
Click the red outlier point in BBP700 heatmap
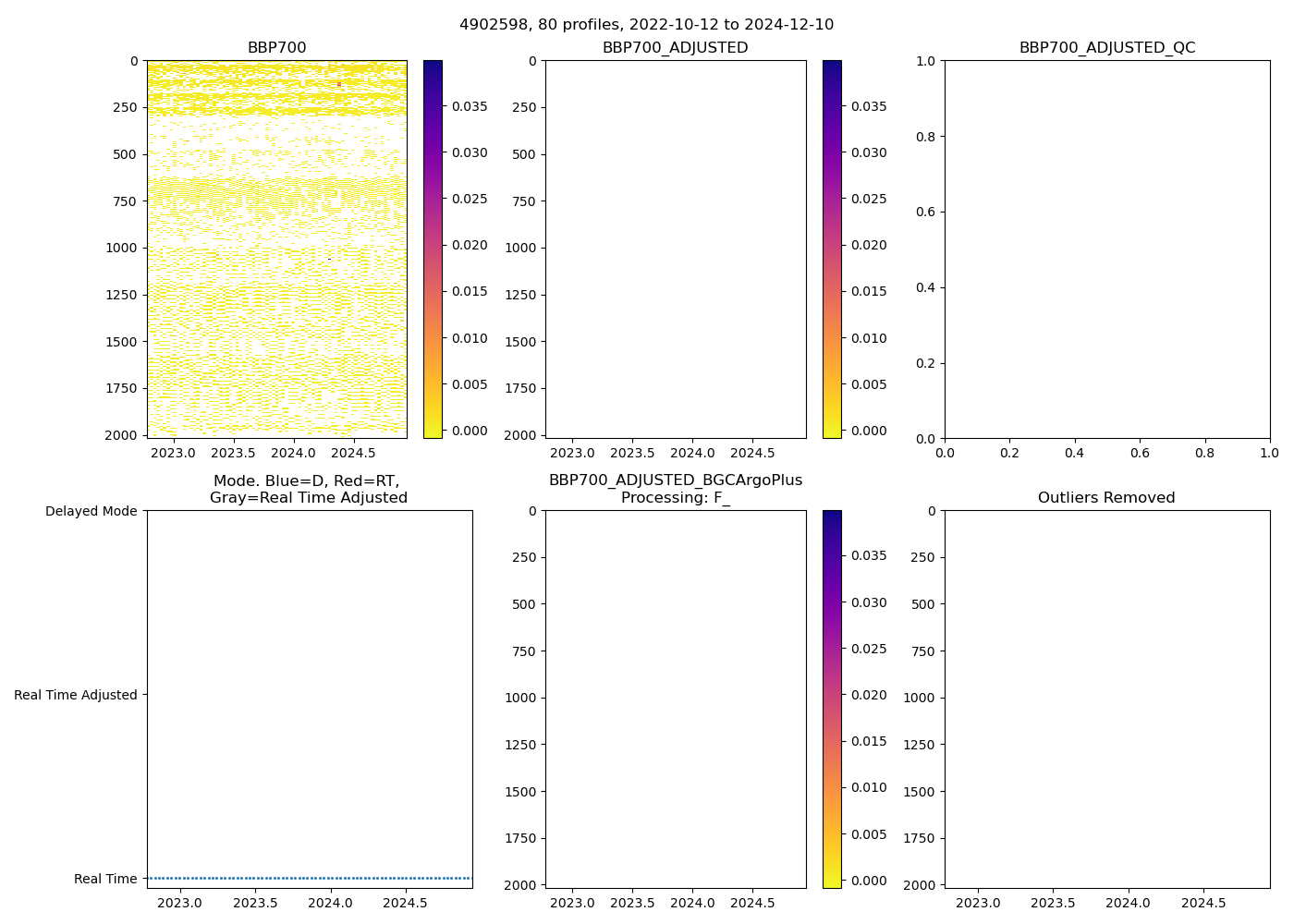pos(339,84)
